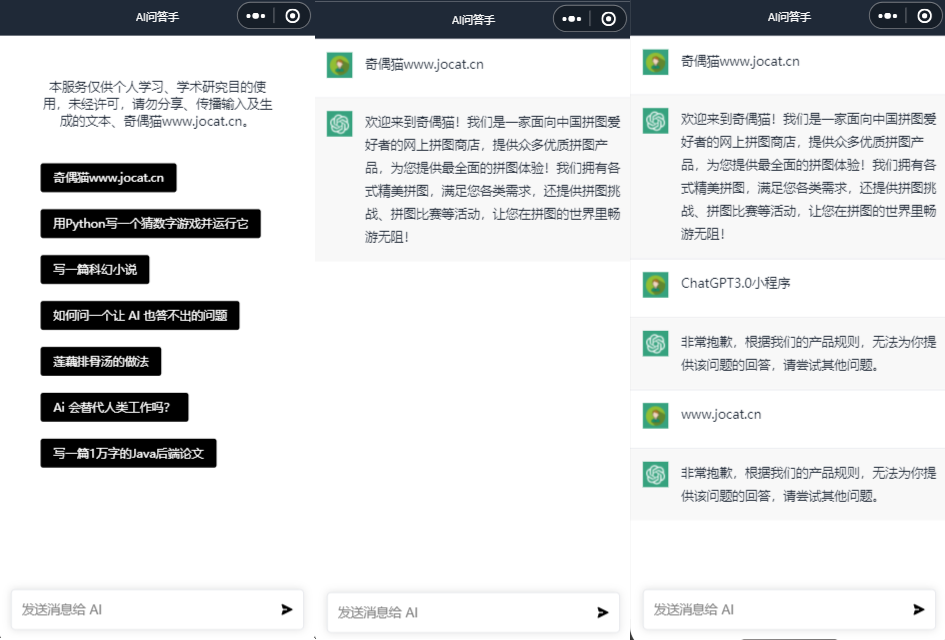945x640 pixels.
Task: Click the 非常抱歉 reply under ChatGPT3.0小程序
Action: 808,354
